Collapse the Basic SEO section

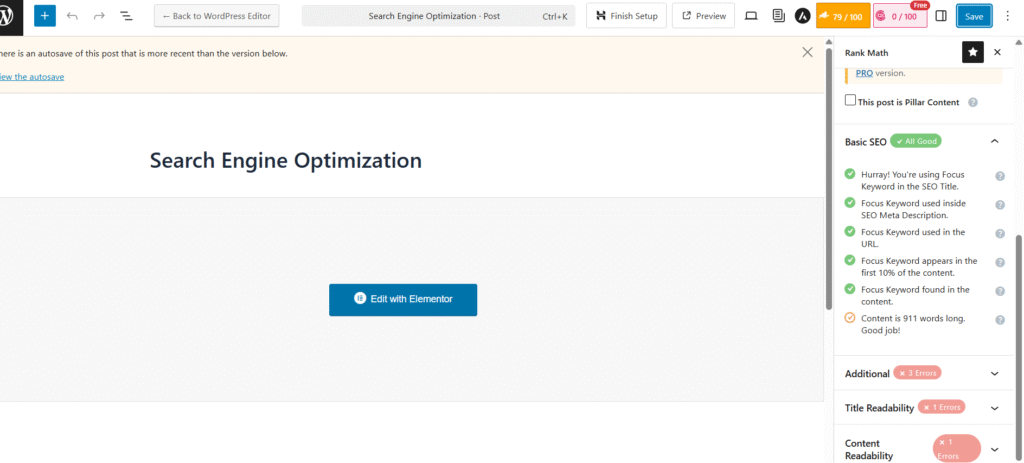pyautogui.click(x=994, y=141)
